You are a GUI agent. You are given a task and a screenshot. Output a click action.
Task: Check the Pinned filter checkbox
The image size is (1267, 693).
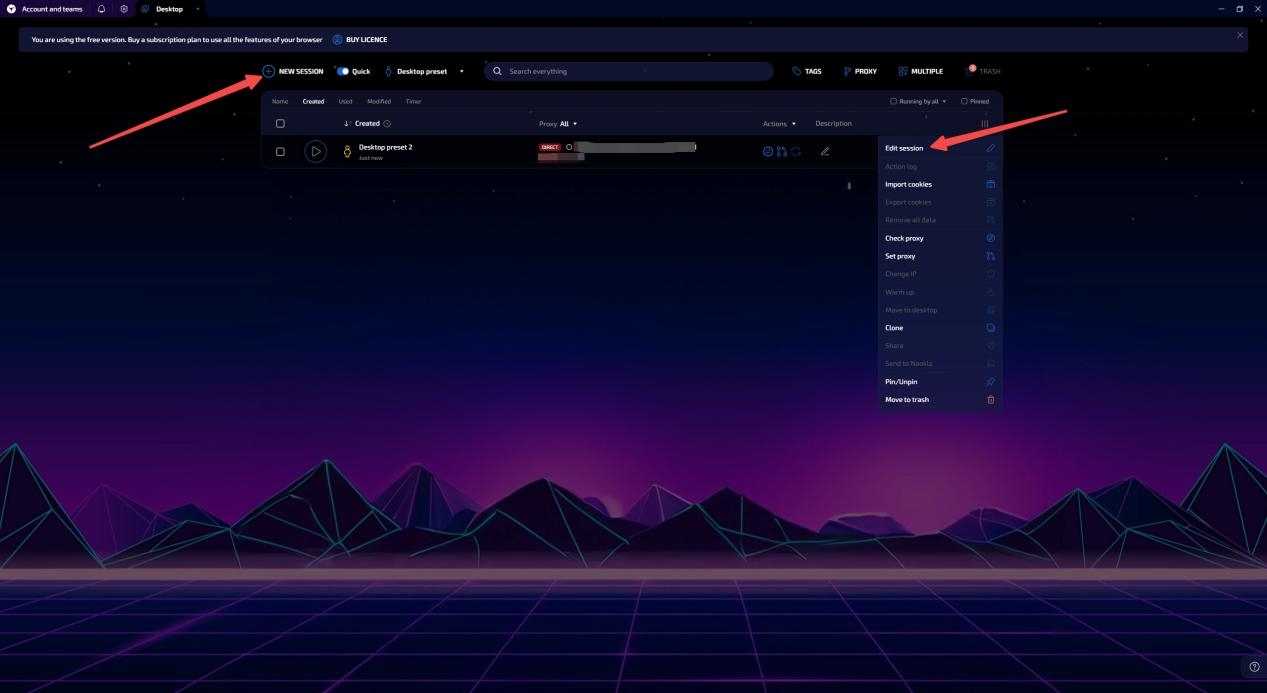[964, 101]
